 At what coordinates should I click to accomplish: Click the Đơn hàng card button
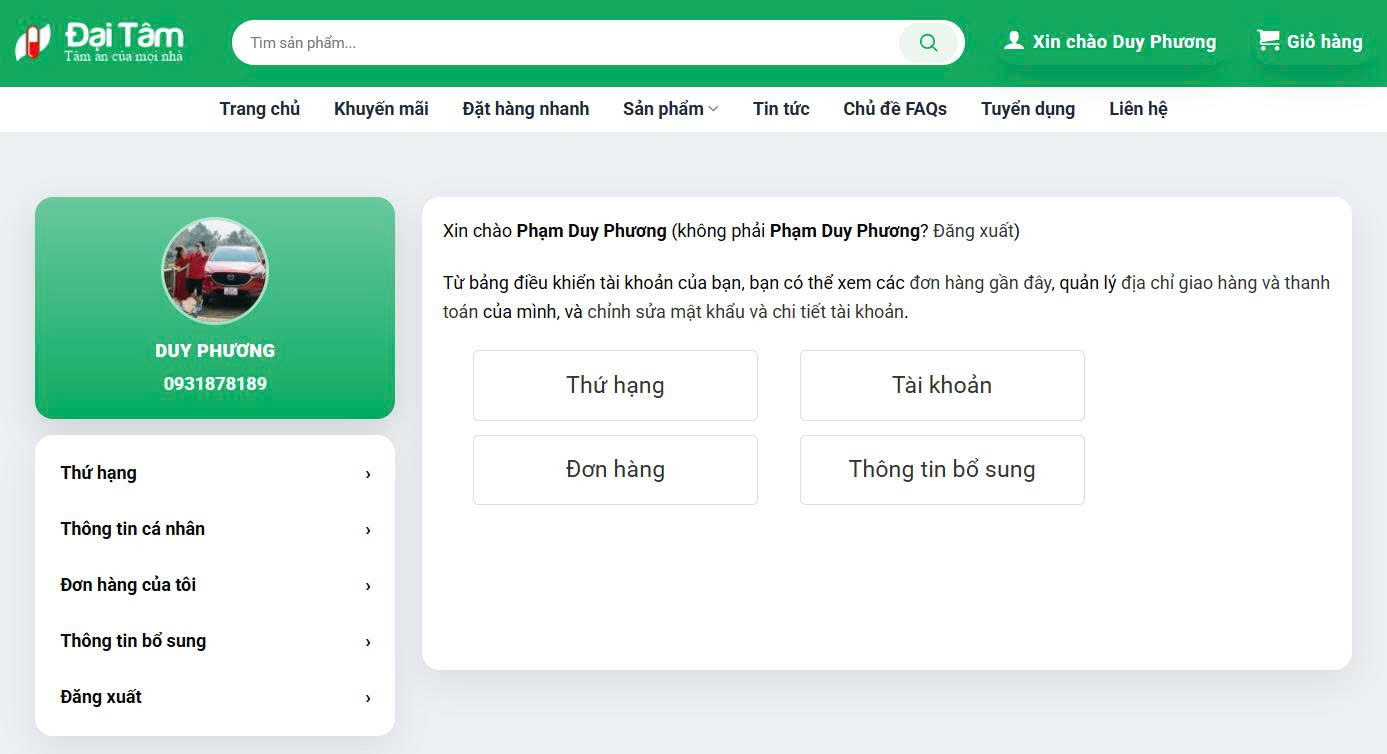tap(615, 469)
